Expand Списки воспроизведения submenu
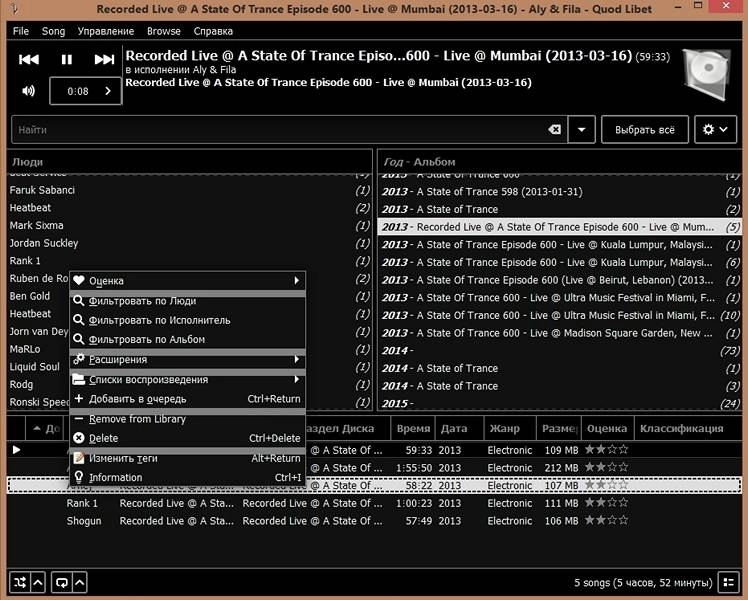This screenshot has height=600, width=748. point(187,379)
